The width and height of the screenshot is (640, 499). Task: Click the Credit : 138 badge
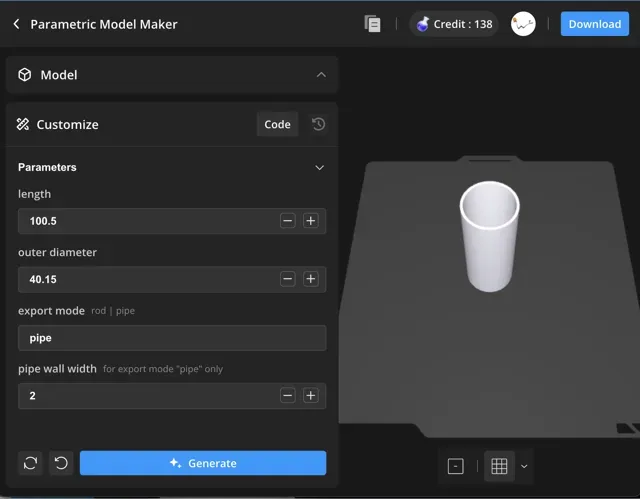454,24
